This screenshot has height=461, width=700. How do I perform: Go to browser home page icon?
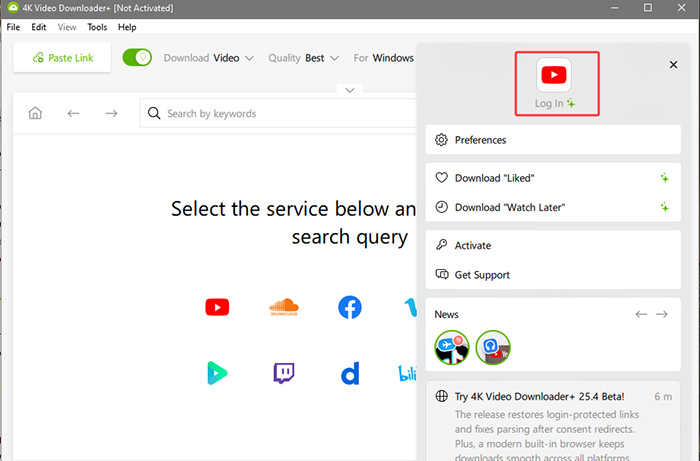pos(35,113)
